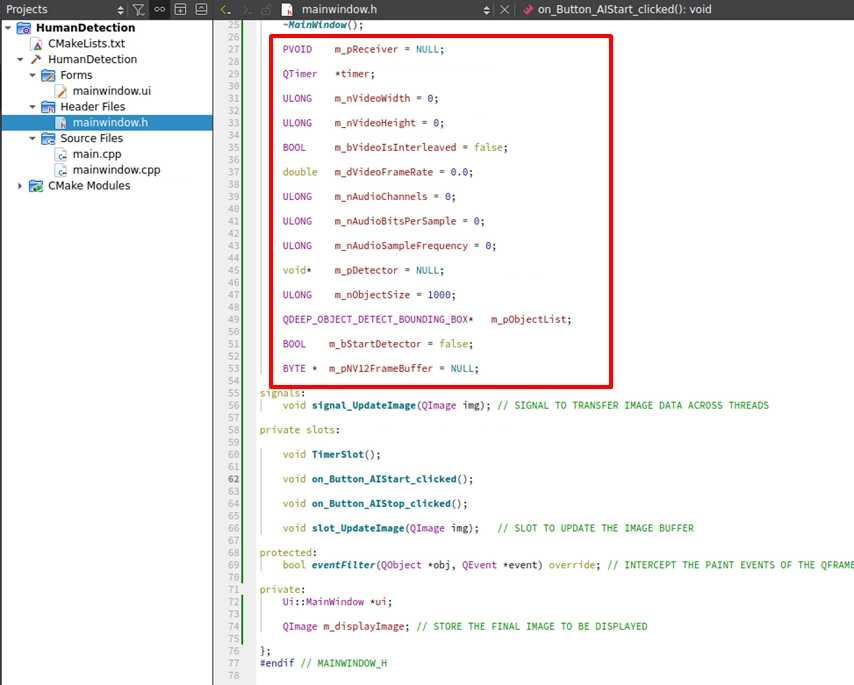Go back with the navigation arrow
Screen dimensions: 854x685
pyautogui.click(x=225, y=9)
